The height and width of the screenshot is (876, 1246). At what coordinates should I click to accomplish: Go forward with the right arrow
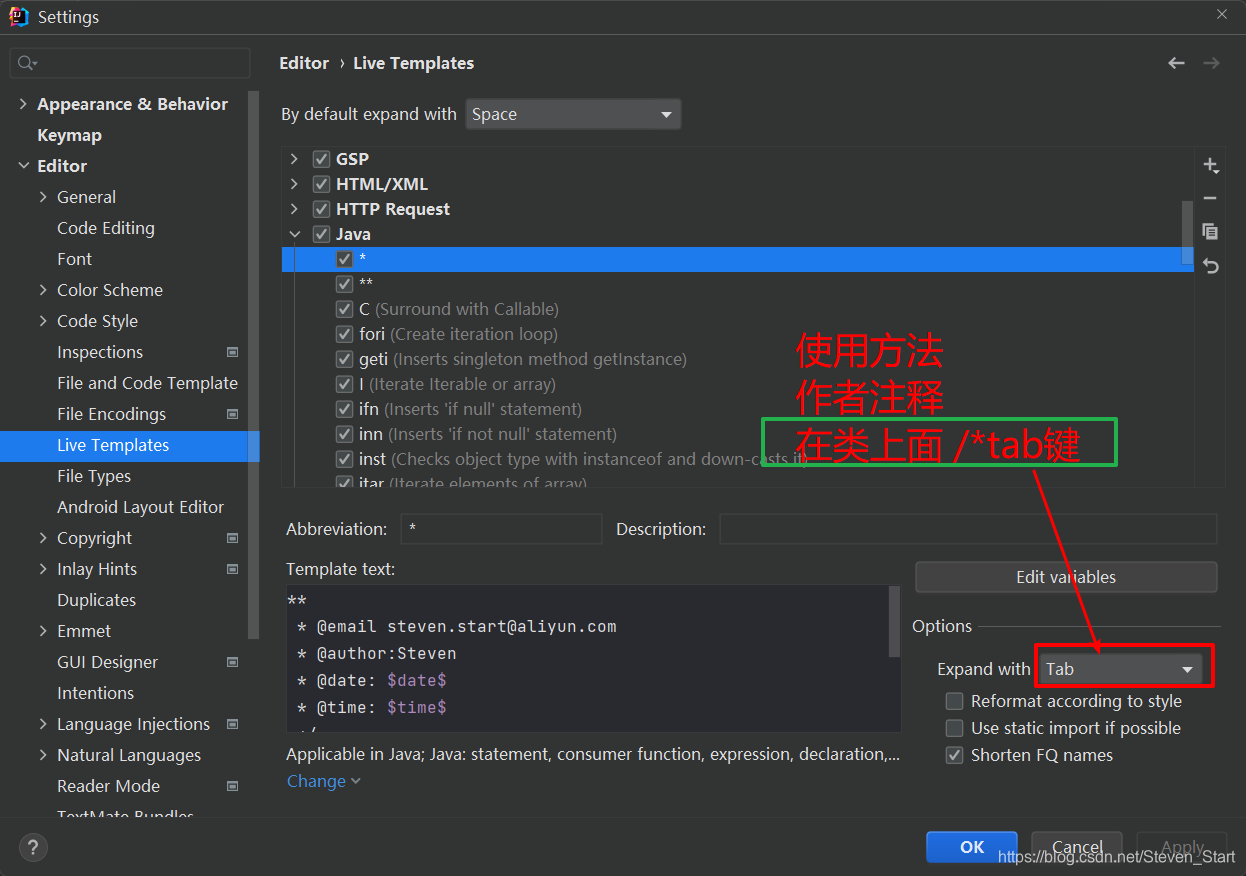(1211, 63)
